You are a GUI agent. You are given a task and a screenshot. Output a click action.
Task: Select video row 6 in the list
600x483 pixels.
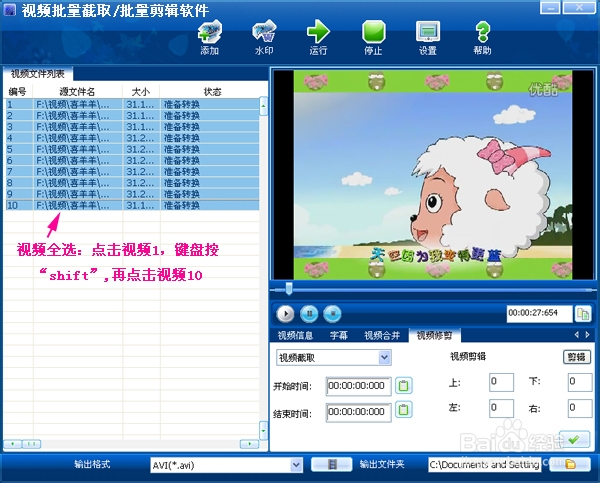point(132,160)
